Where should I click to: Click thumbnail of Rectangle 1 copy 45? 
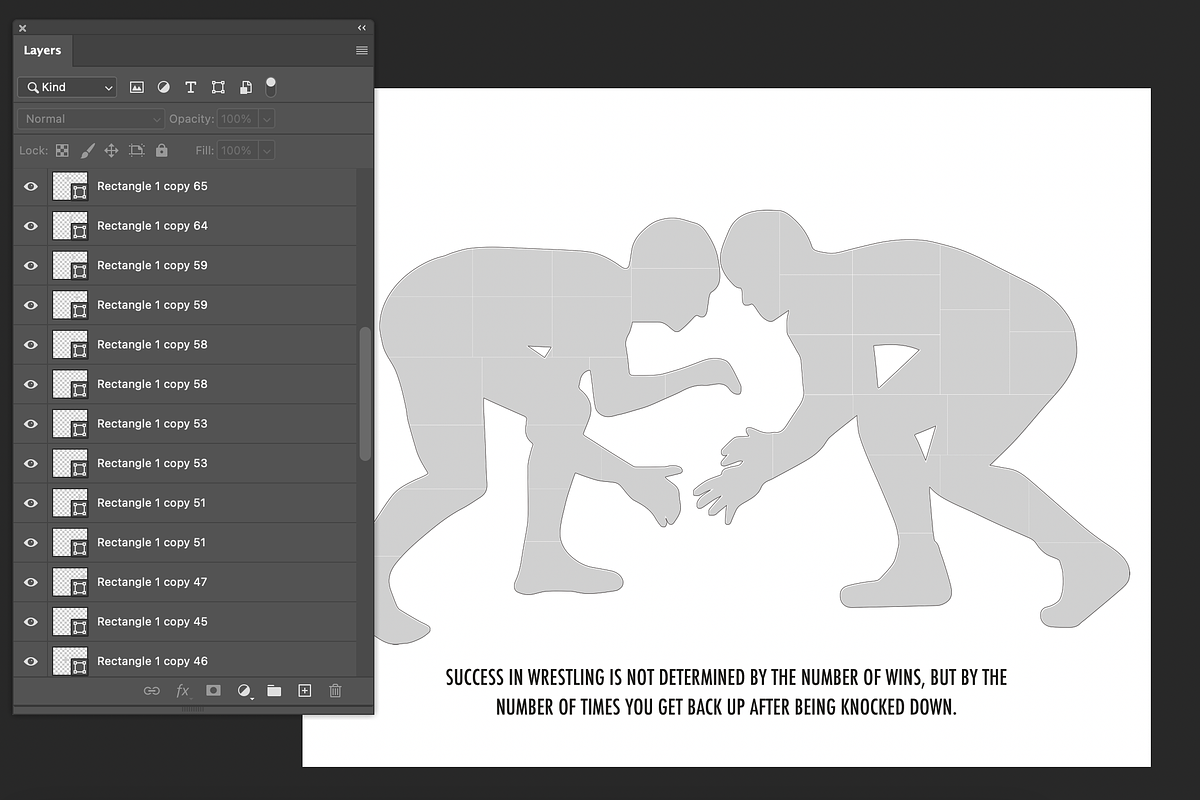coord(70,622)
